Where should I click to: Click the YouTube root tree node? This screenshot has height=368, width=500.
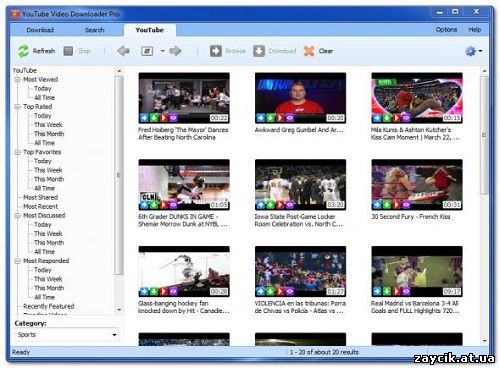[25, 70]
